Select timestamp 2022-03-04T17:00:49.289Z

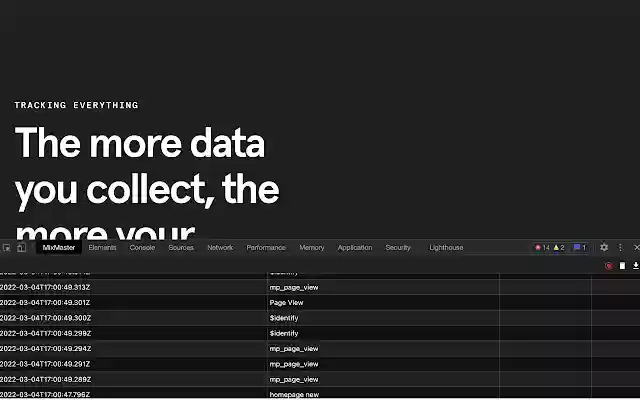click(45, 379)
